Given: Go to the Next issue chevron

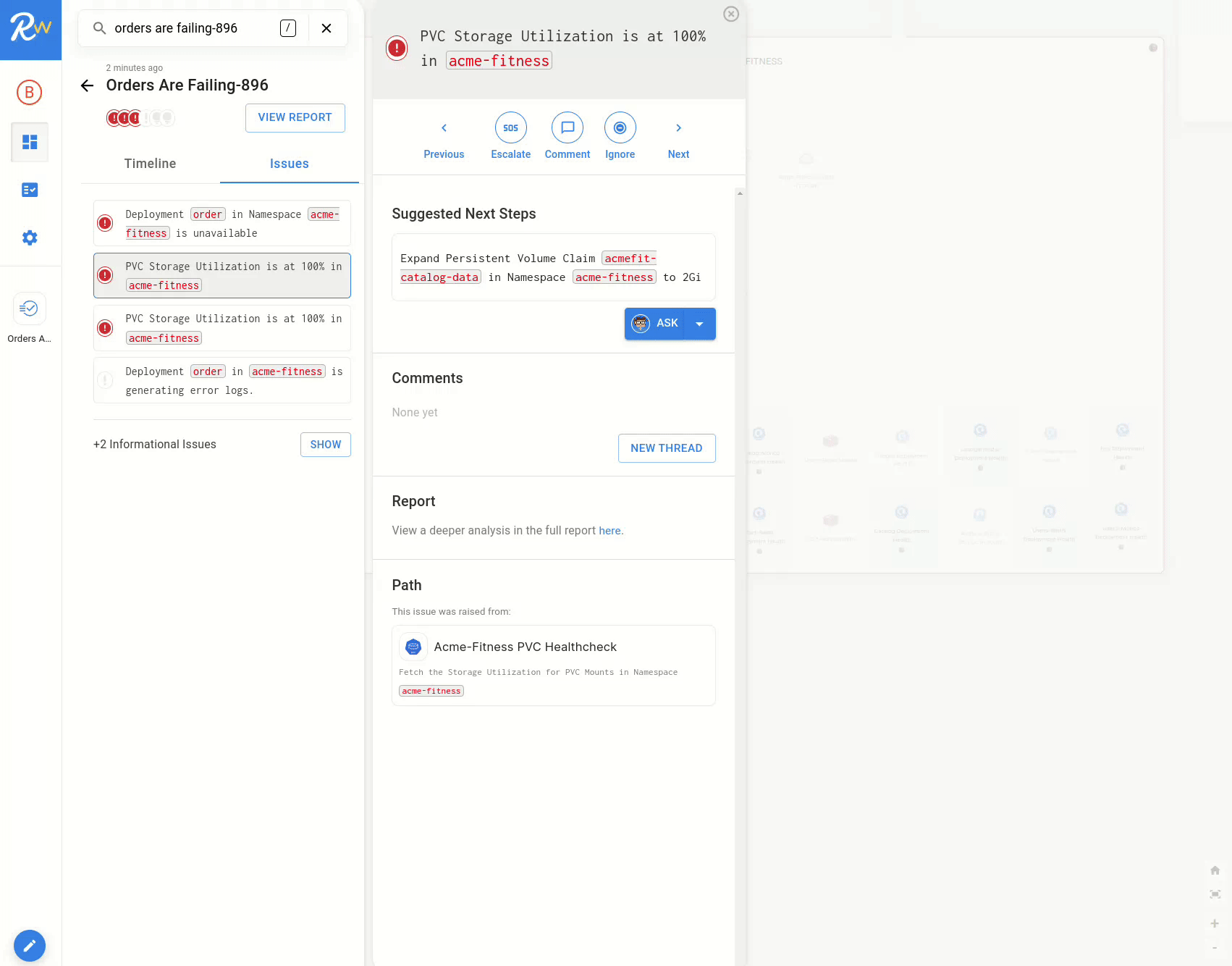Looking at the screenshot, I should (678, 128).
